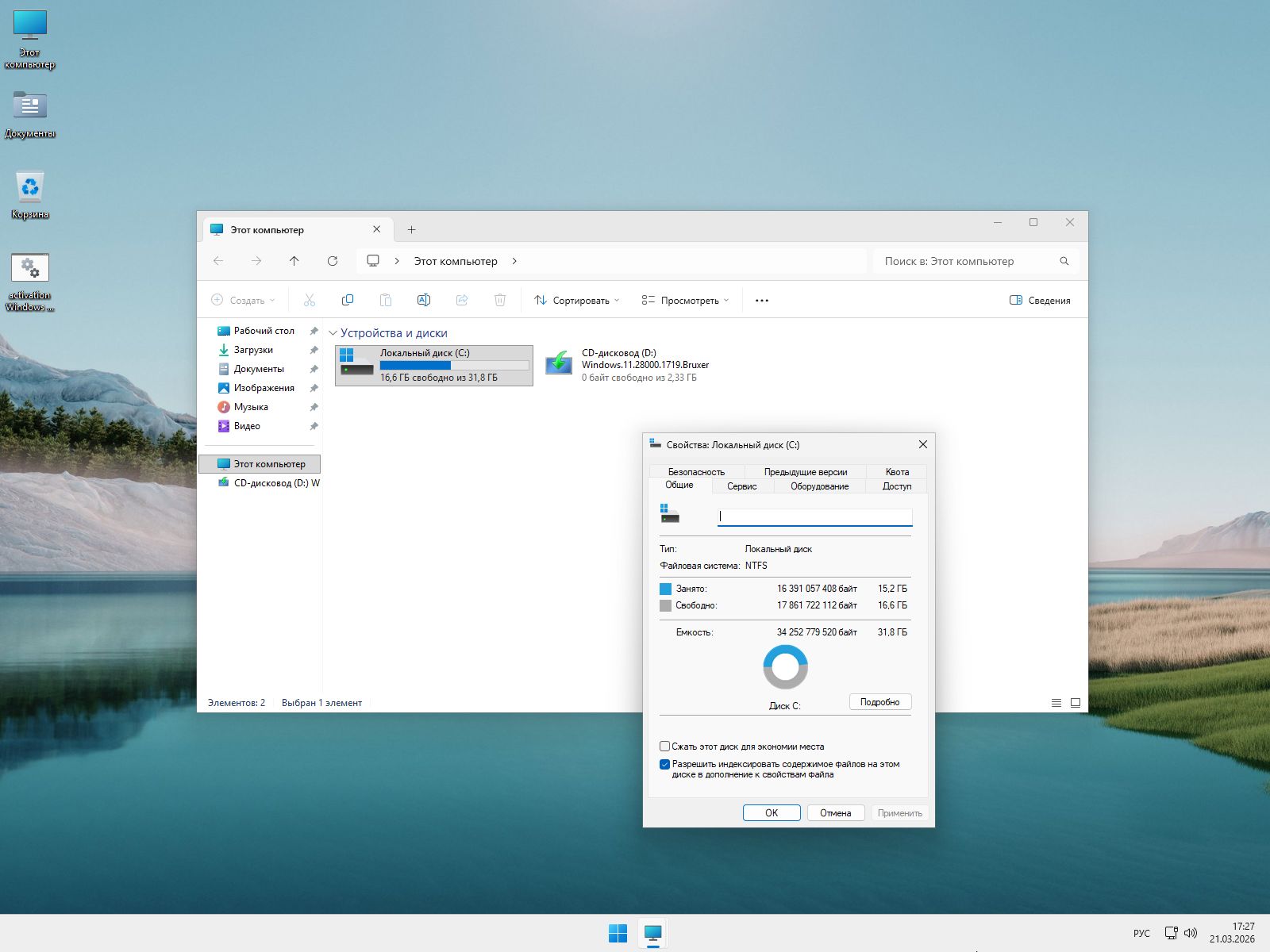Click the Details (Подробно) button

click(879, 702)
